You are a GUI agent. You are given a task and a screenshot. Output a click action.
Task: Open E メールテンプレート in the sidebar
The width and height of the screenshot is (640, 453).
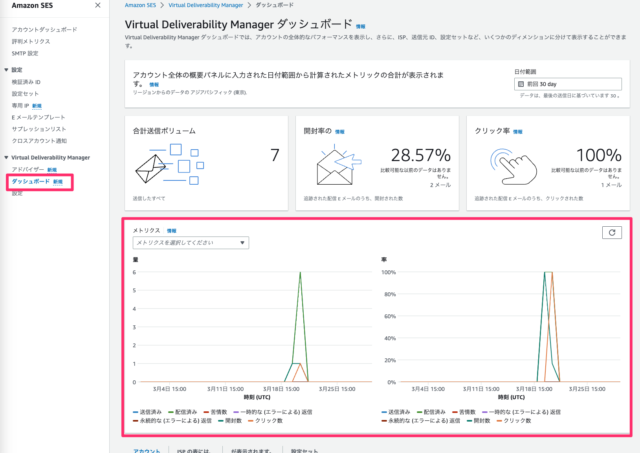click(x=38, y=117)
